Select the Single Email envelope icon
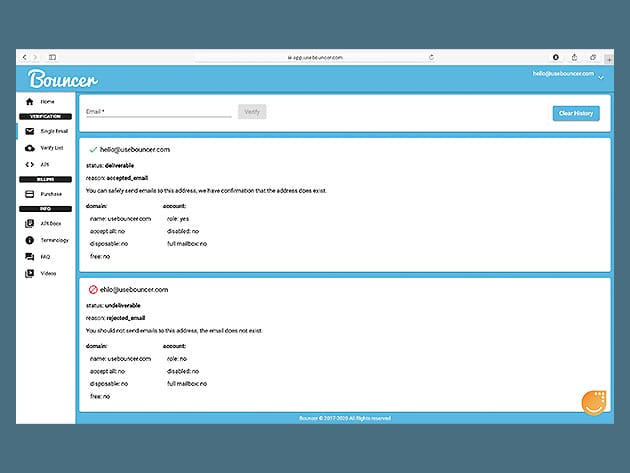630x473 pixels. [x=29, y=131]
